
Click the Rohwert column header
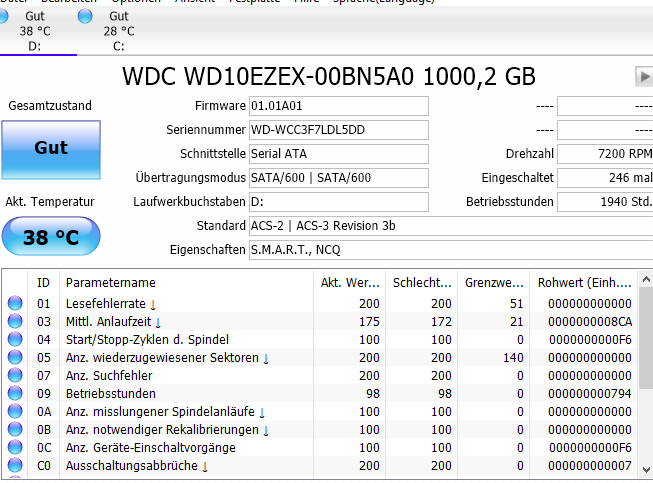[588, 282]
